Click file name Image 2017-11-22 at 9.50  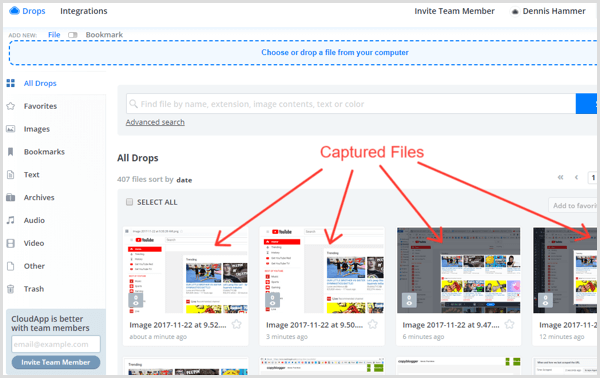[315, 325]
